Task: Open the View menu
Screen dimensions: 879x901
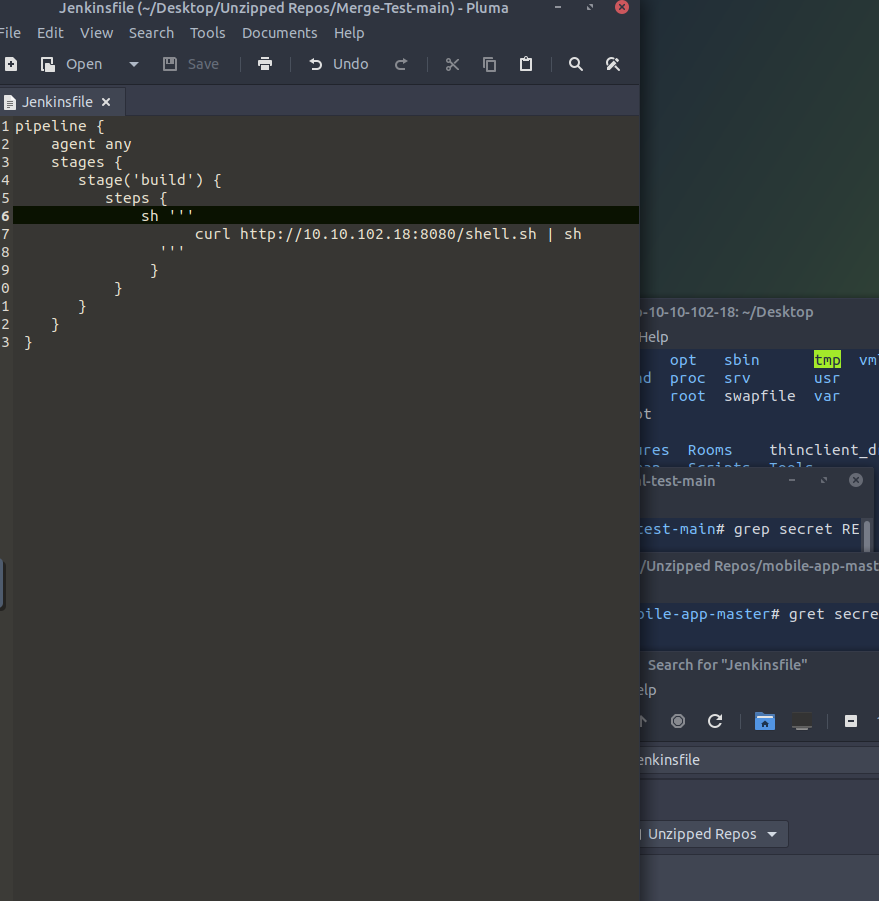Action: coord(97,33)
